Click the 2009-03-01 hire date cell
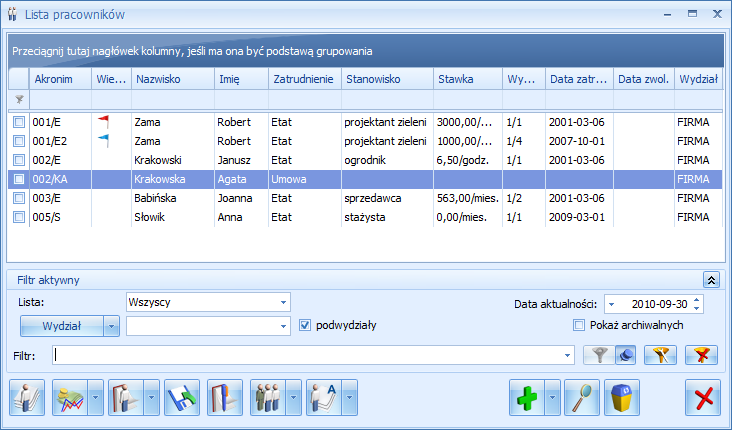 [579, 217]
